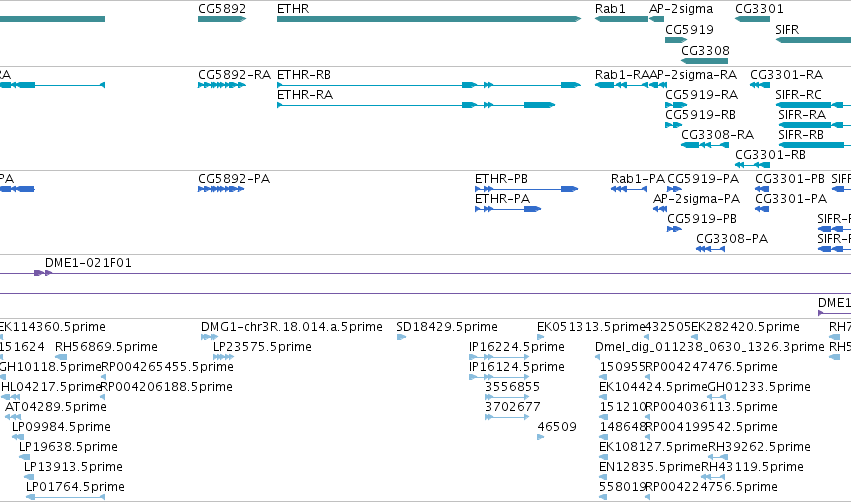The image size is (851, 502).
Task: Open protein Rab1-PA
Action: [x=638, y=179]
